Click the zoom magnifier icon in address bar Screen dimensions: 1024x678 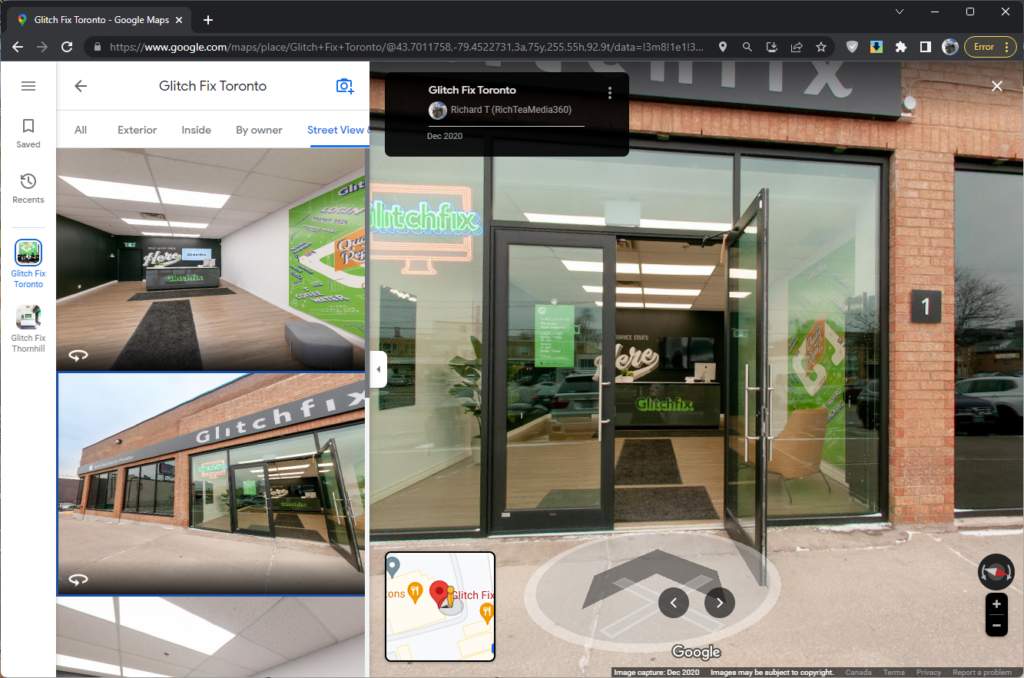(747, 47)
